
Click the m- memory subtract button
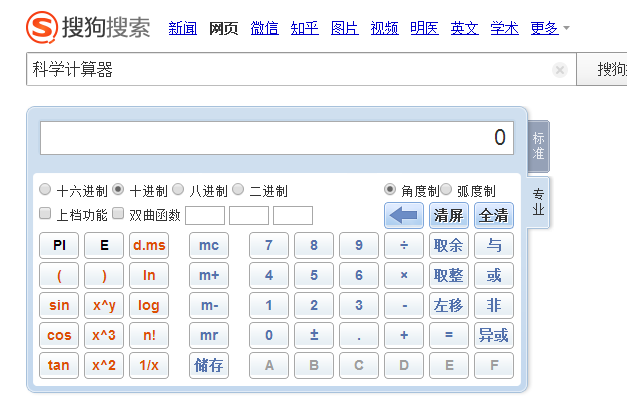[209, 305]
